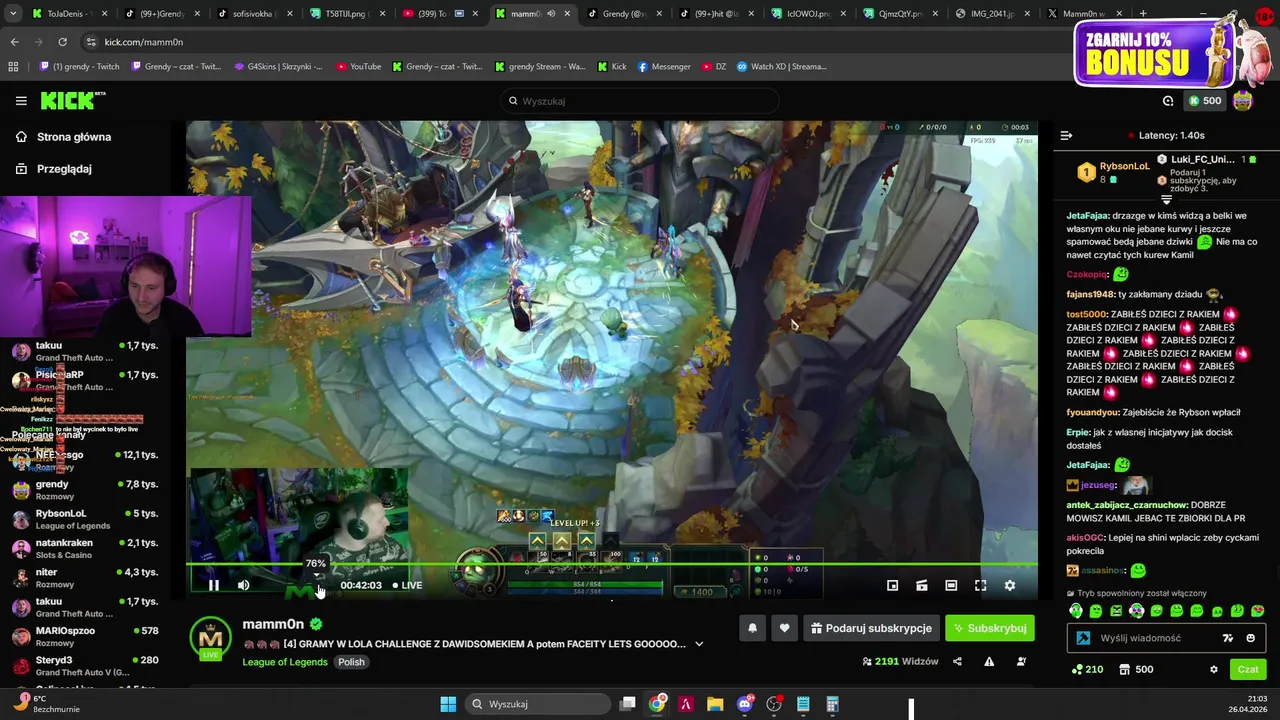Open the shop icon showing 500
The image size is (1280, 720).
click(1136, 669)
